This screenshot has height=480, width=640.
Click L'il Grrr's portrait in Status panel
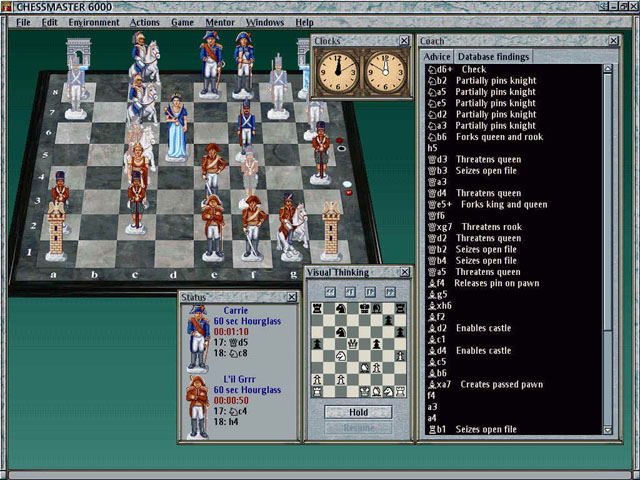pyautogui.click(x=198, y=407)
